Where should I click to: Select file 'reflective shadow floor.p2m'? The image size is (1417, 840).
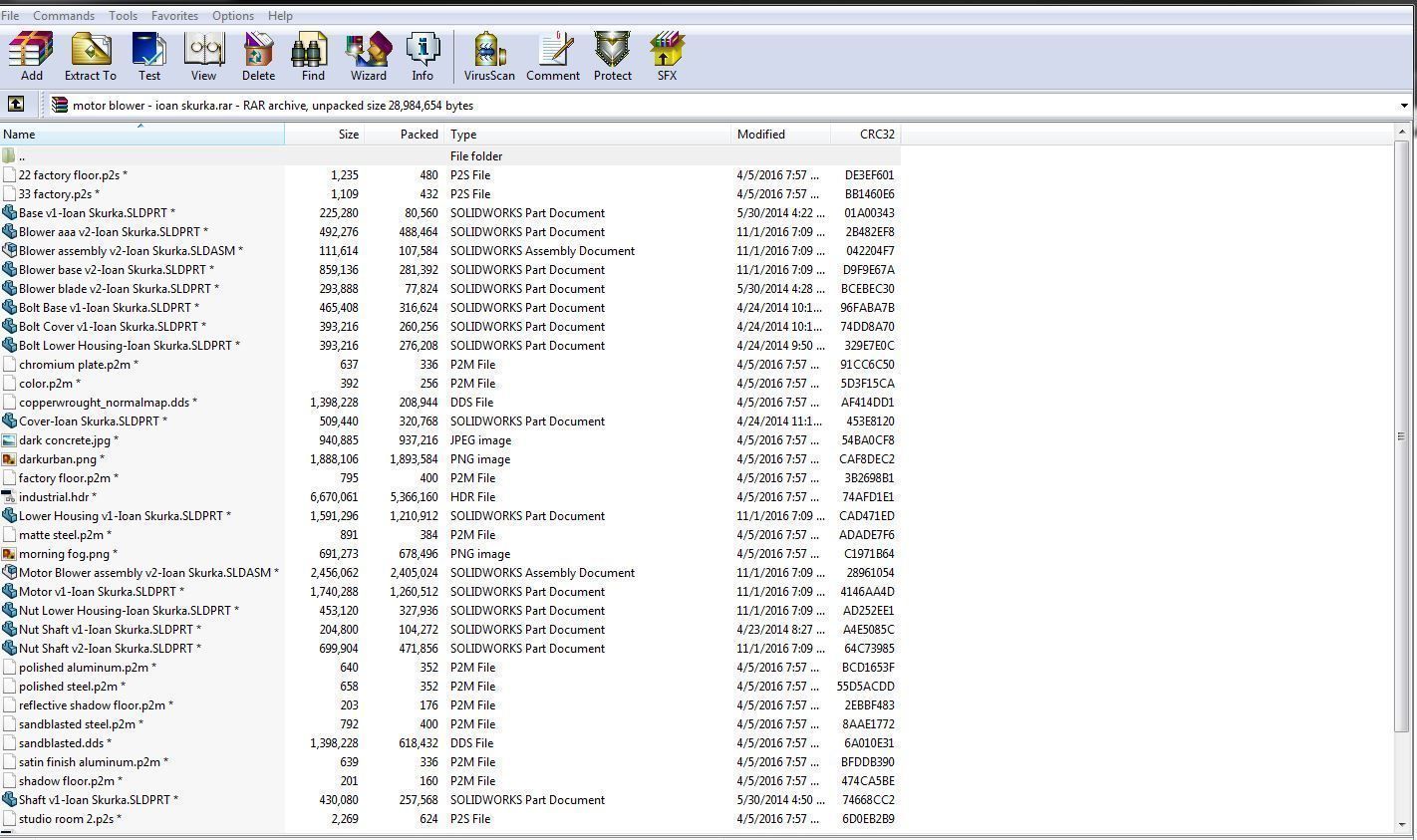96,704
